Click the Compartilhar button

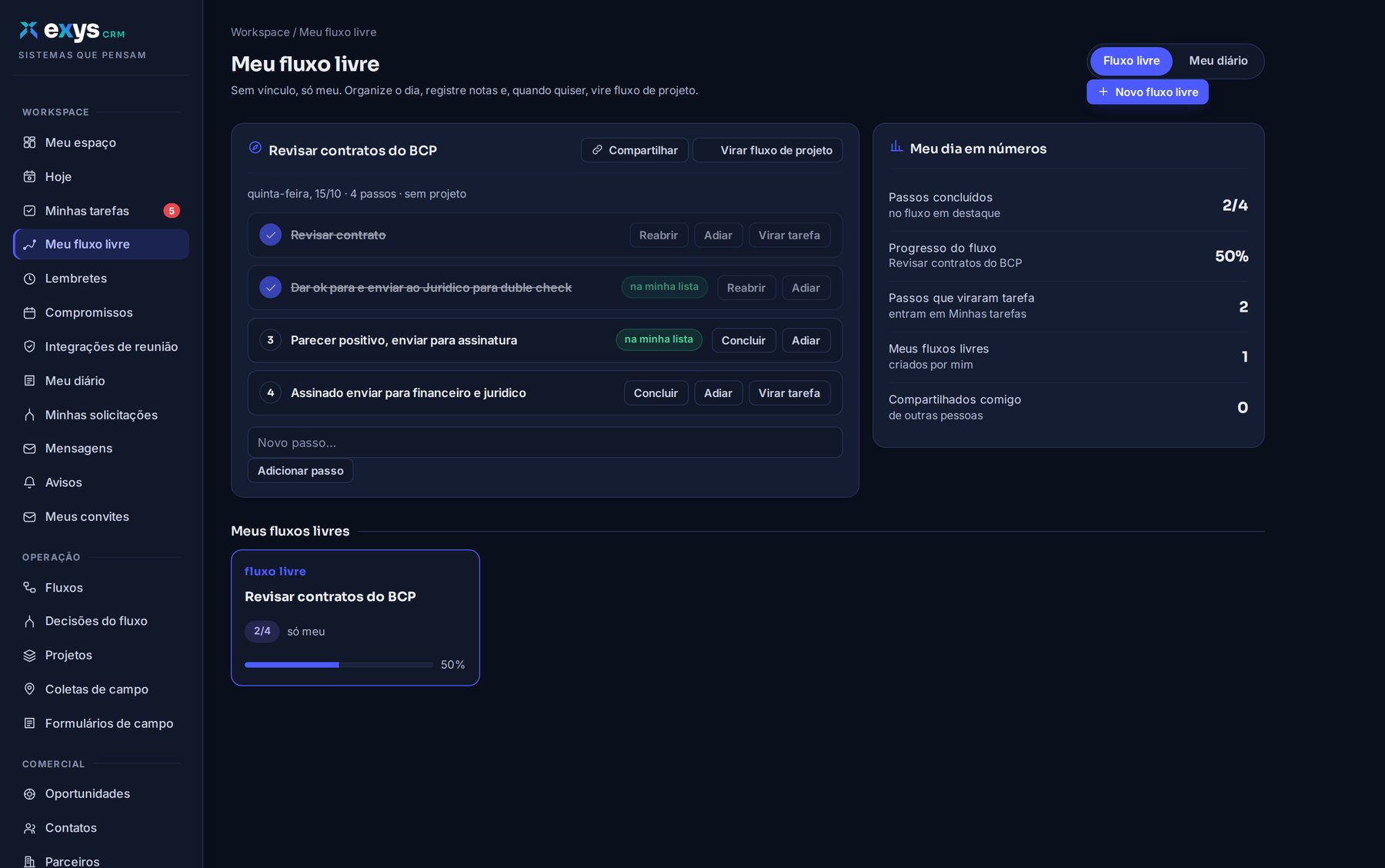(x=634, y=150)
